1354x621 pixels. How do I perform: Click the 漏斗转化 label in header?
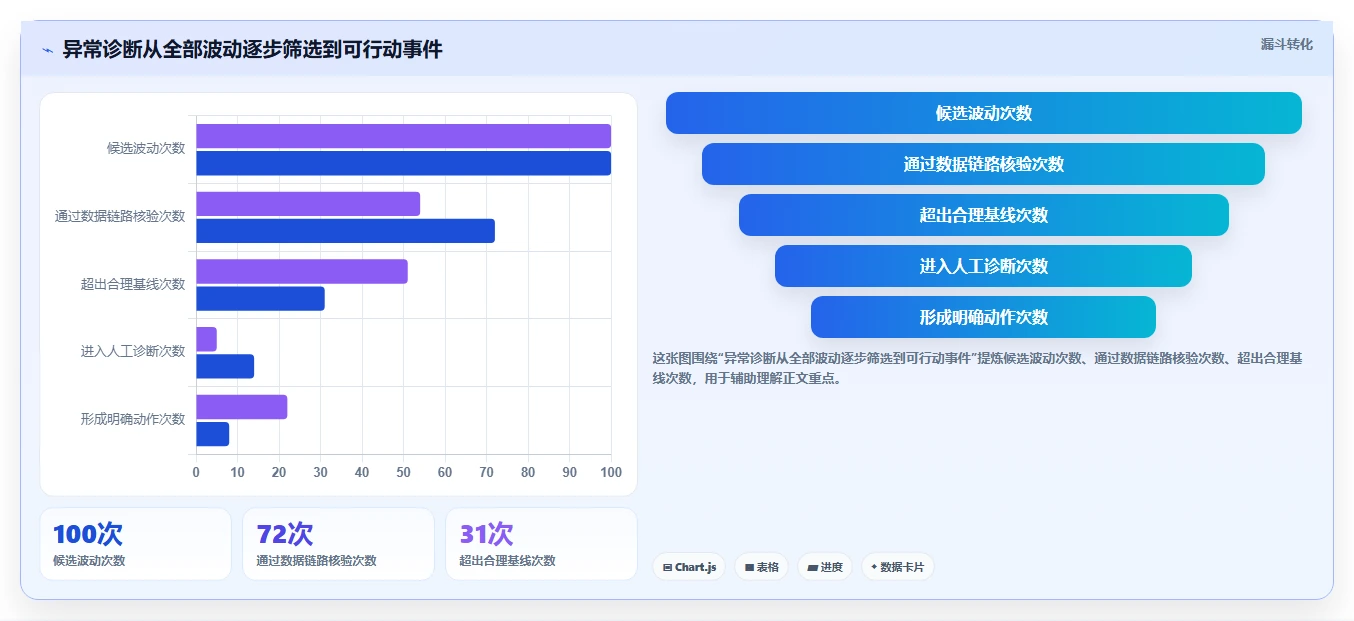pos(1286,44)
